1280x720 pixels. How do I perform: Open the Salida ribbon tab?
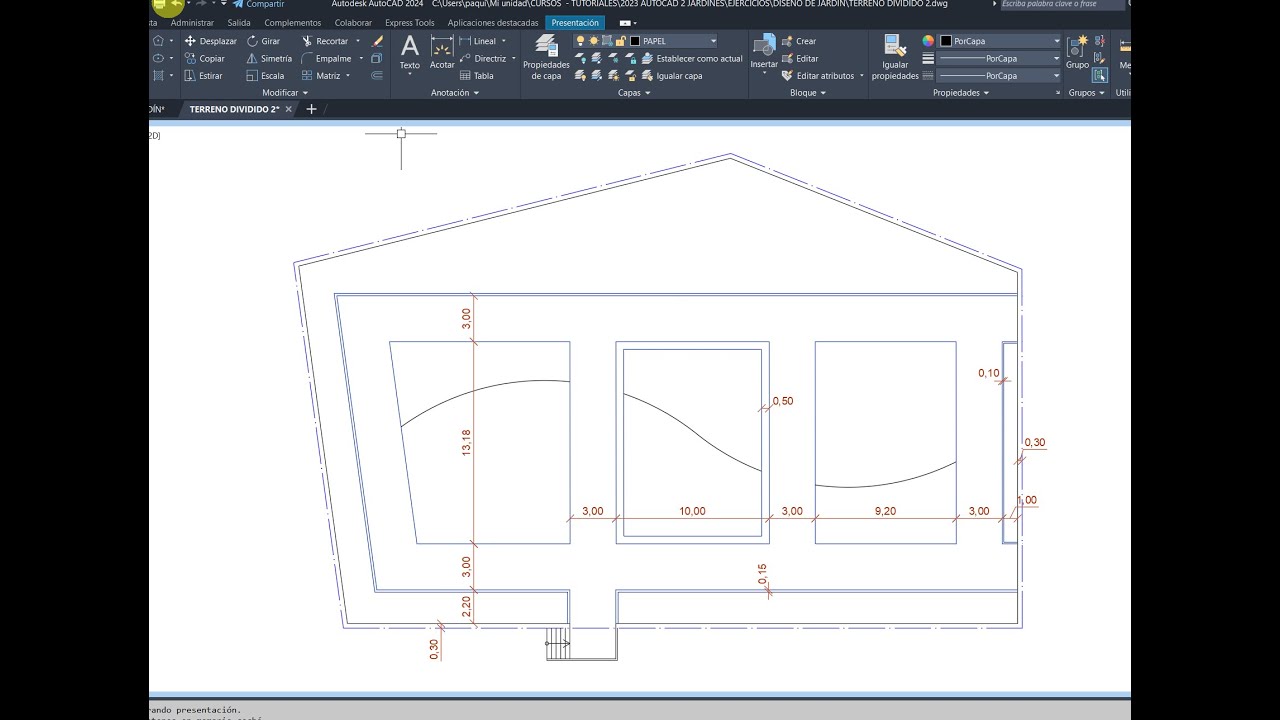pyautogui.click(x=239, y=22)
